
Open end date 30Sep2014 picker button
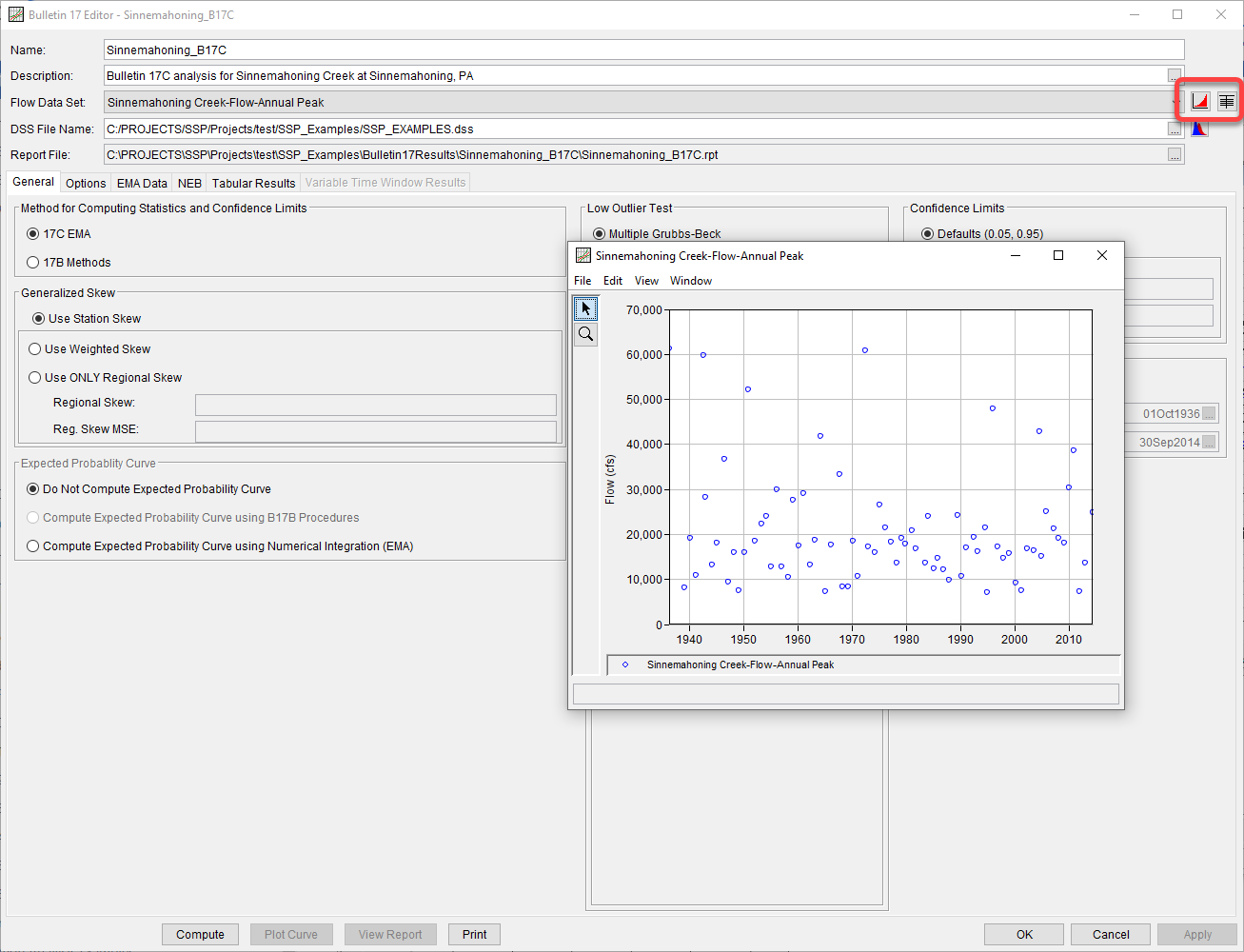click(1209, 443)
